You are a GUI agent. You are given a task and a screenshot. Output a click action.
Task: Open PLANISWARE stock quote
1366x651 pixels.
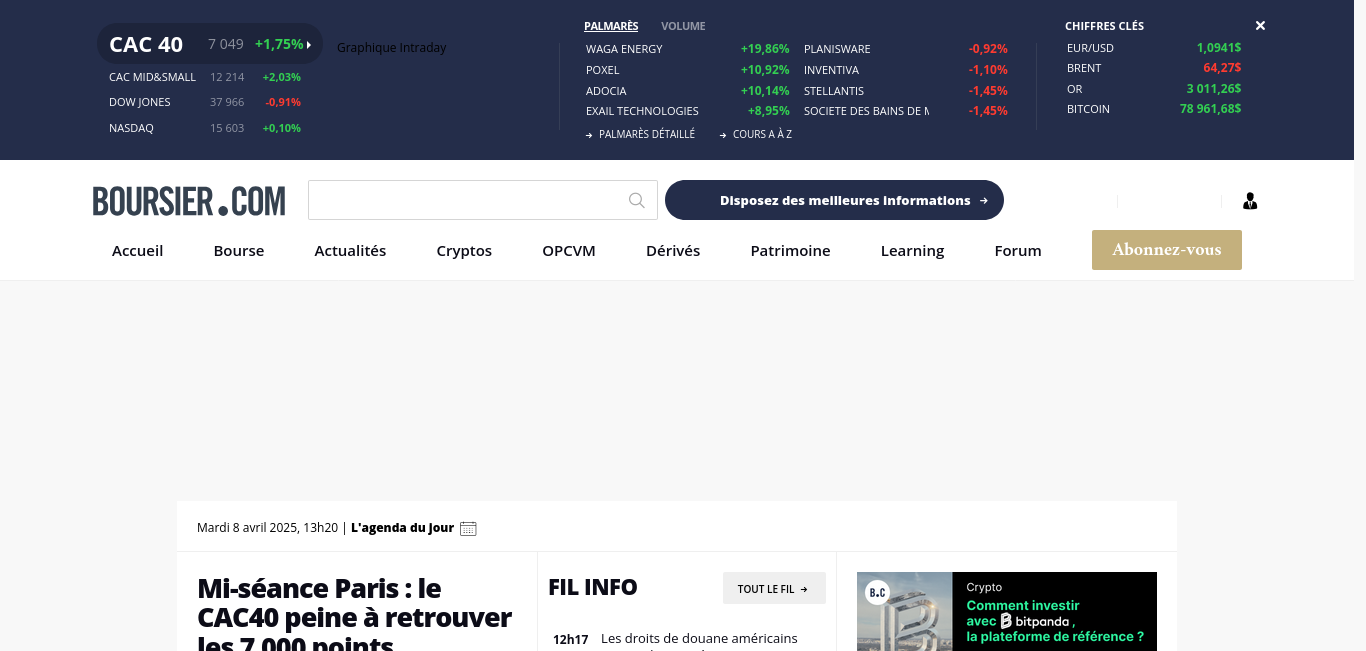(x=837, y=49)
